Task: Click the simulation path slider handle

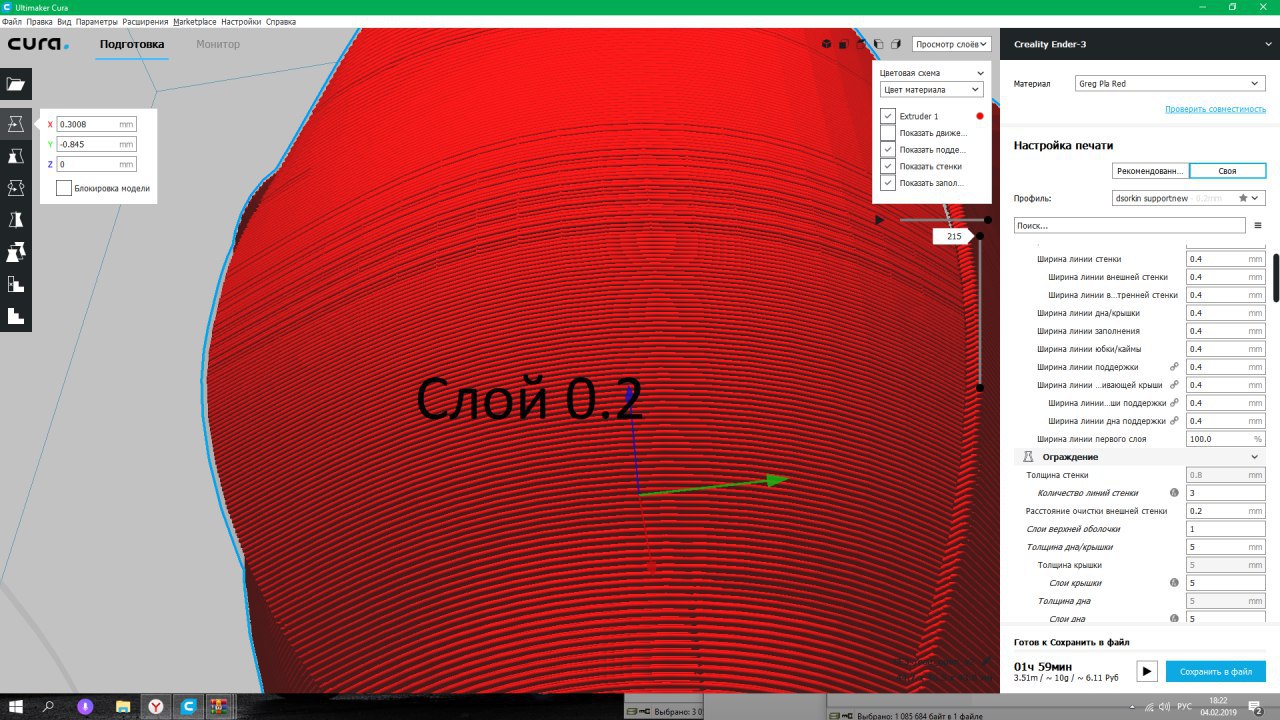Action: pos(988,219)
